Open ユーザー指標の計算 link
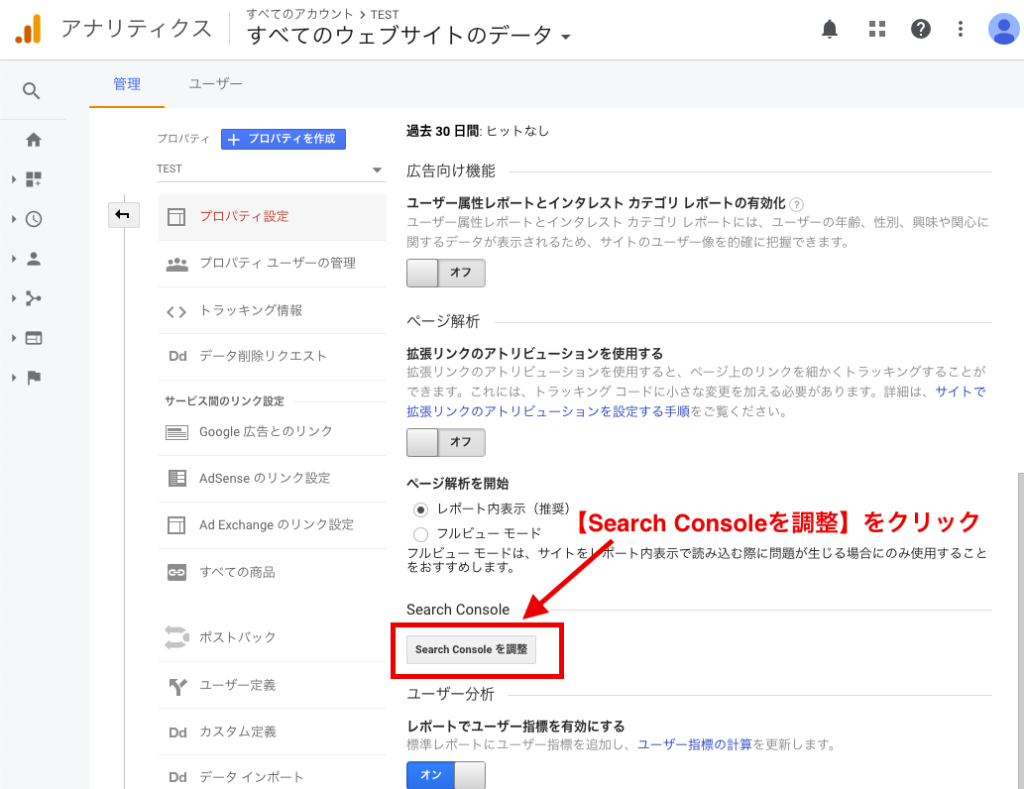Screen dimensions: 1024x789 [695, 745]
